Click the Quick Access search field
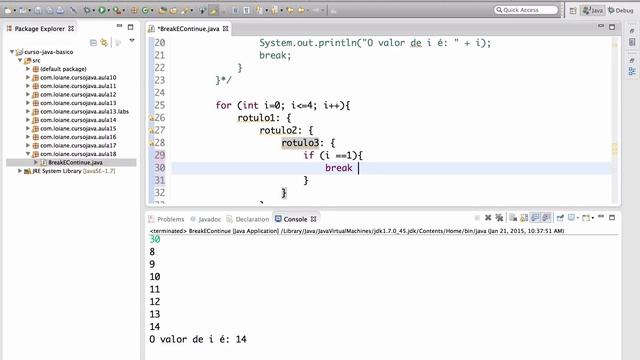The height and width of the screenshot is (360, 640). [526, 10]
